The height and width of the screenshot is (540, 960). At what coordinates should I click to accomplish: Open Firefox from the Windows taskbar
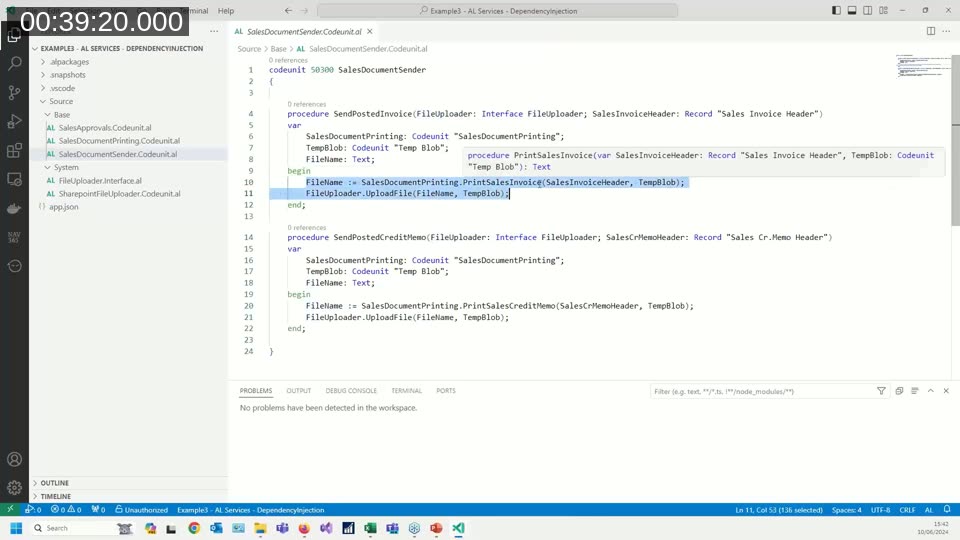tap(304, 528)
